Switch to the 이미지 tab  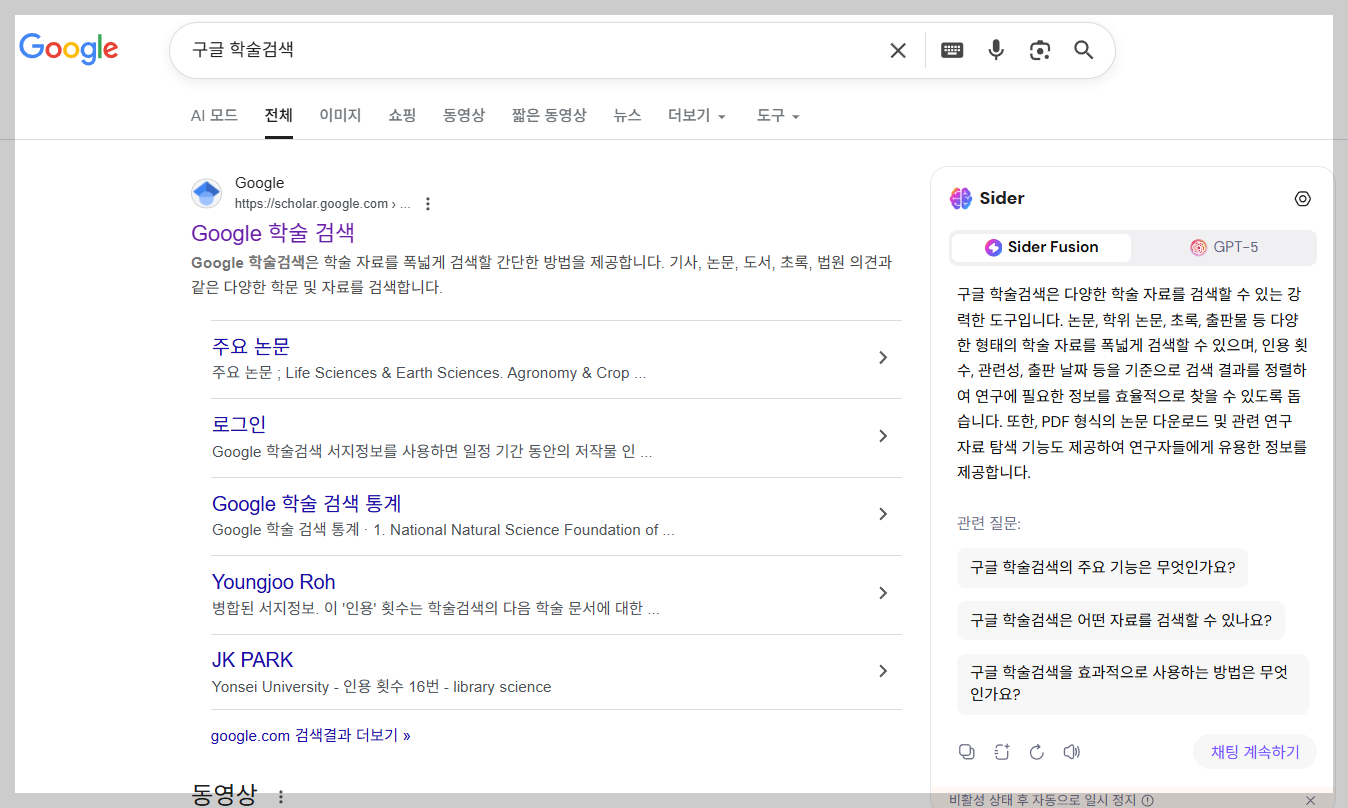click(340, 115)
